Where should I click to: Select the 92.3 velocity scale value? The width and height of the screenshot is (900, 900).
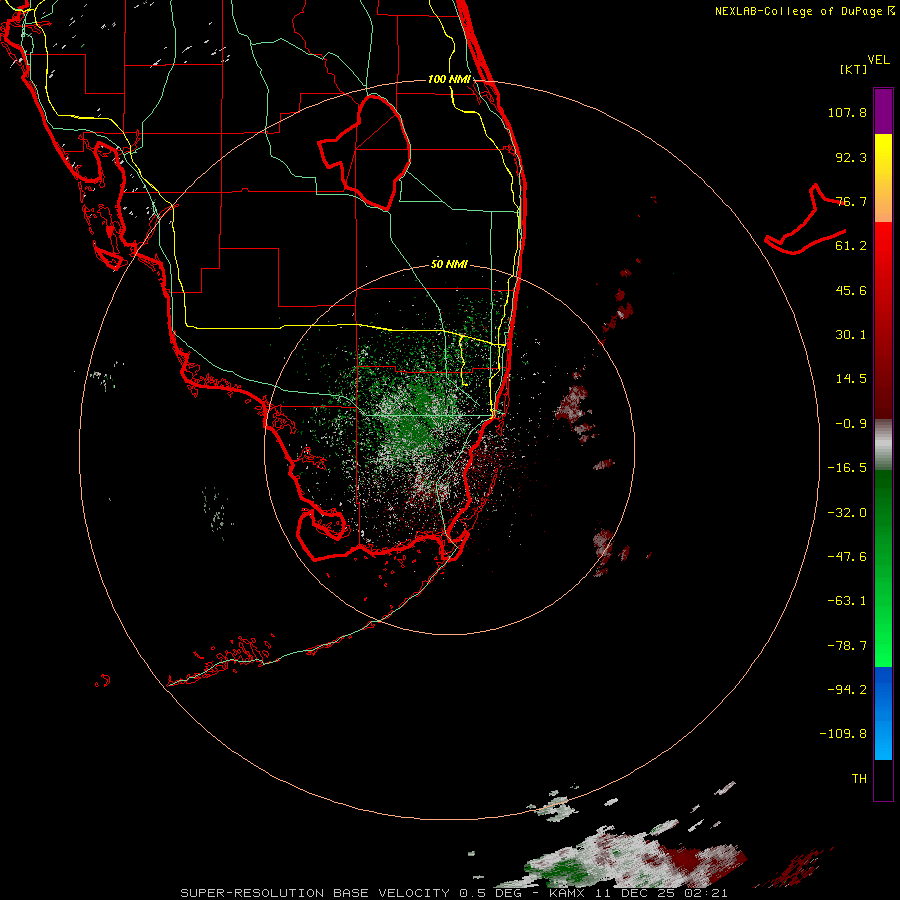(851, 157)
